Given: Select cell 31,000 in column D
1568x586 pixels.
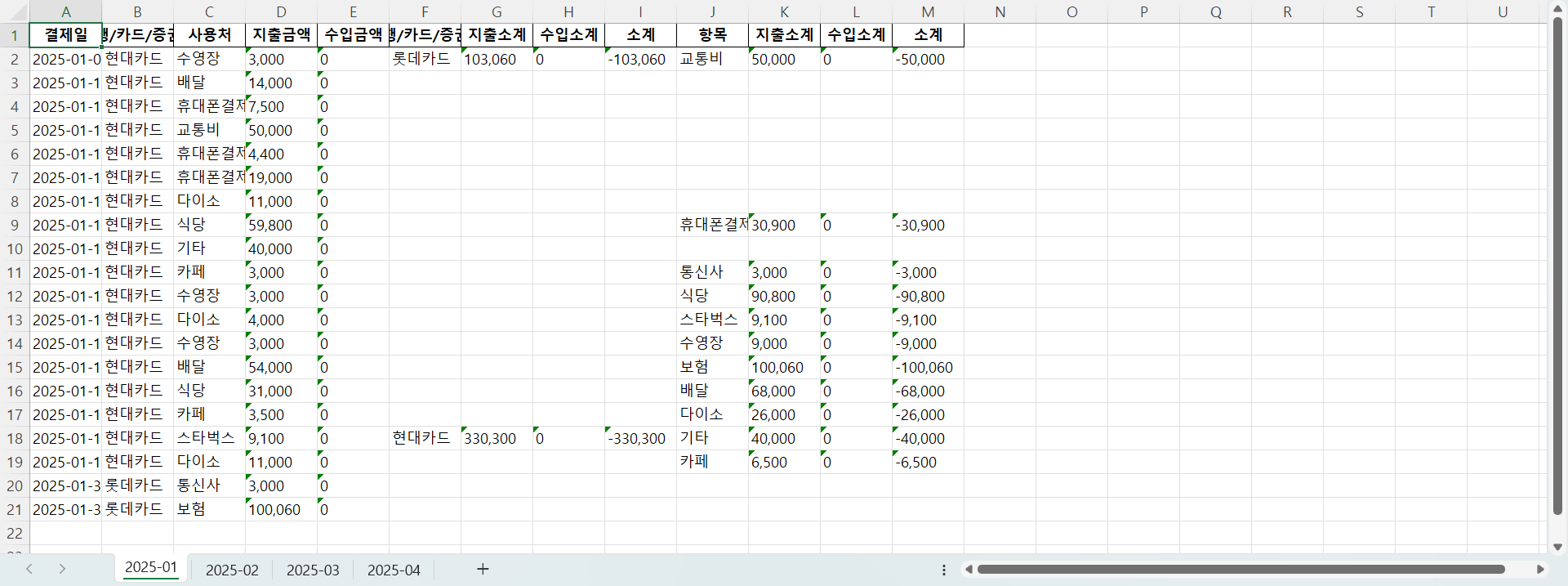Looking at the screenshot, I should pyautogui.click(x=281, y=391).
